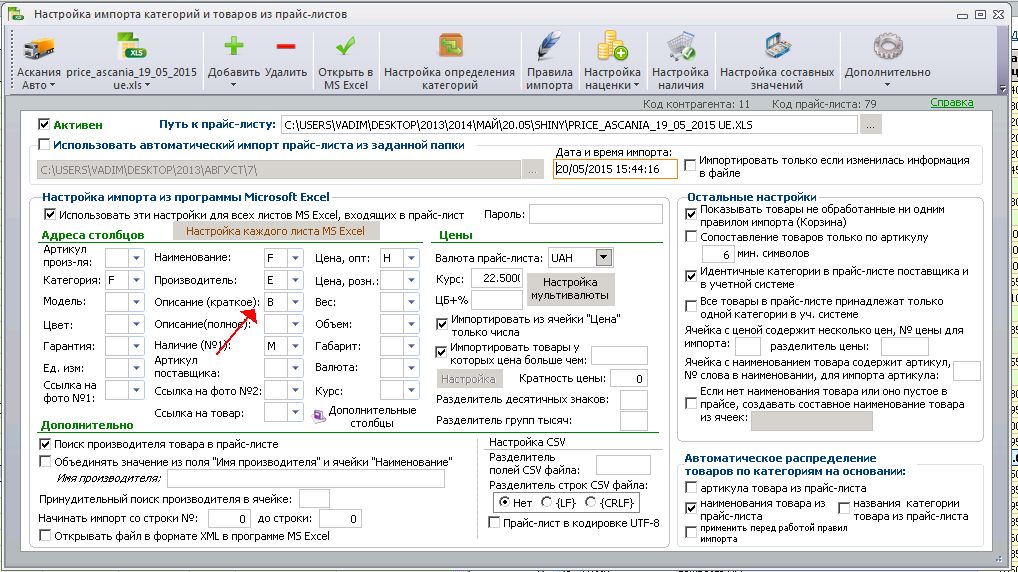Open Настройка наличия shopping cart icon
The height and width of the screenshot is (572, 1018).
click(680, 47)
